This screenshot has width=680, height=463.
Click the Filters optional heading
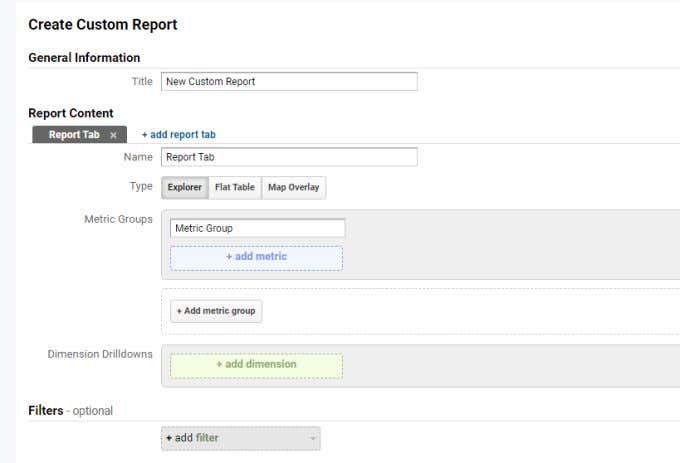click(x=70, y=411)
